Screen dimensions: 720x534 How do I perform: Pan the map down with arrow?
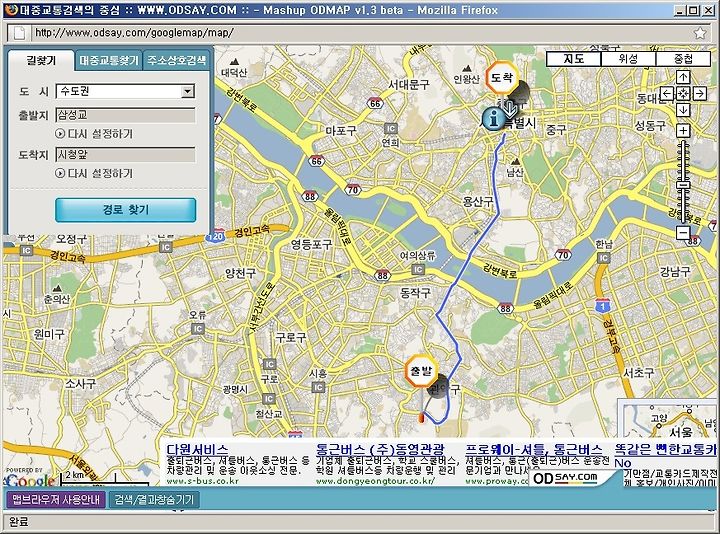point(683,110)
